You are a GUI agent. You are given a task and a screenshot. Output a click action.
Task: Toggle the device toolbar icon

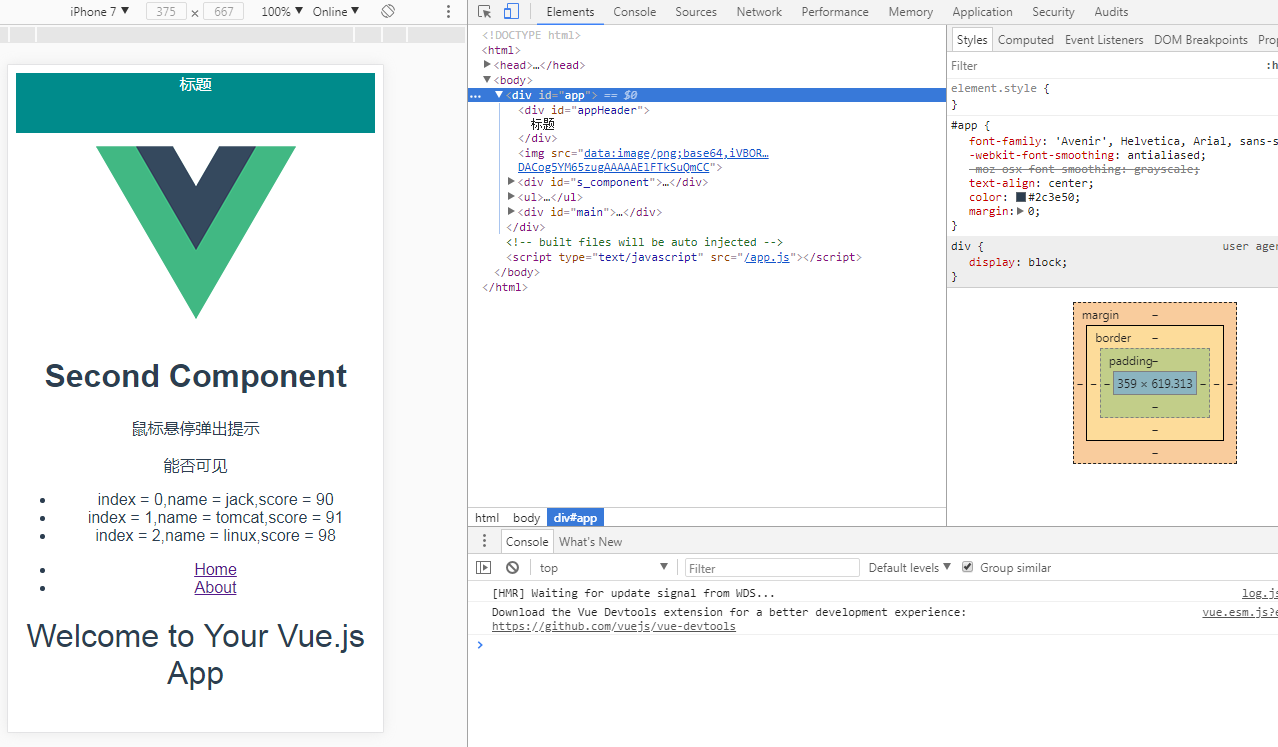tap(511, 12)
